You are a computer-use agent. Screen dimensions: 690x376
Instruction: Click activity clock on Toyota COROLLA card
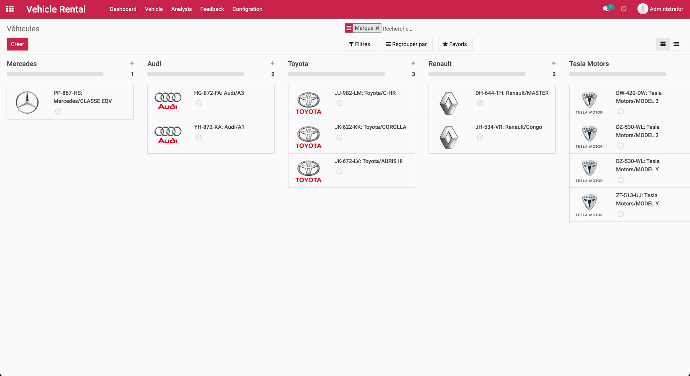(339, 137)
